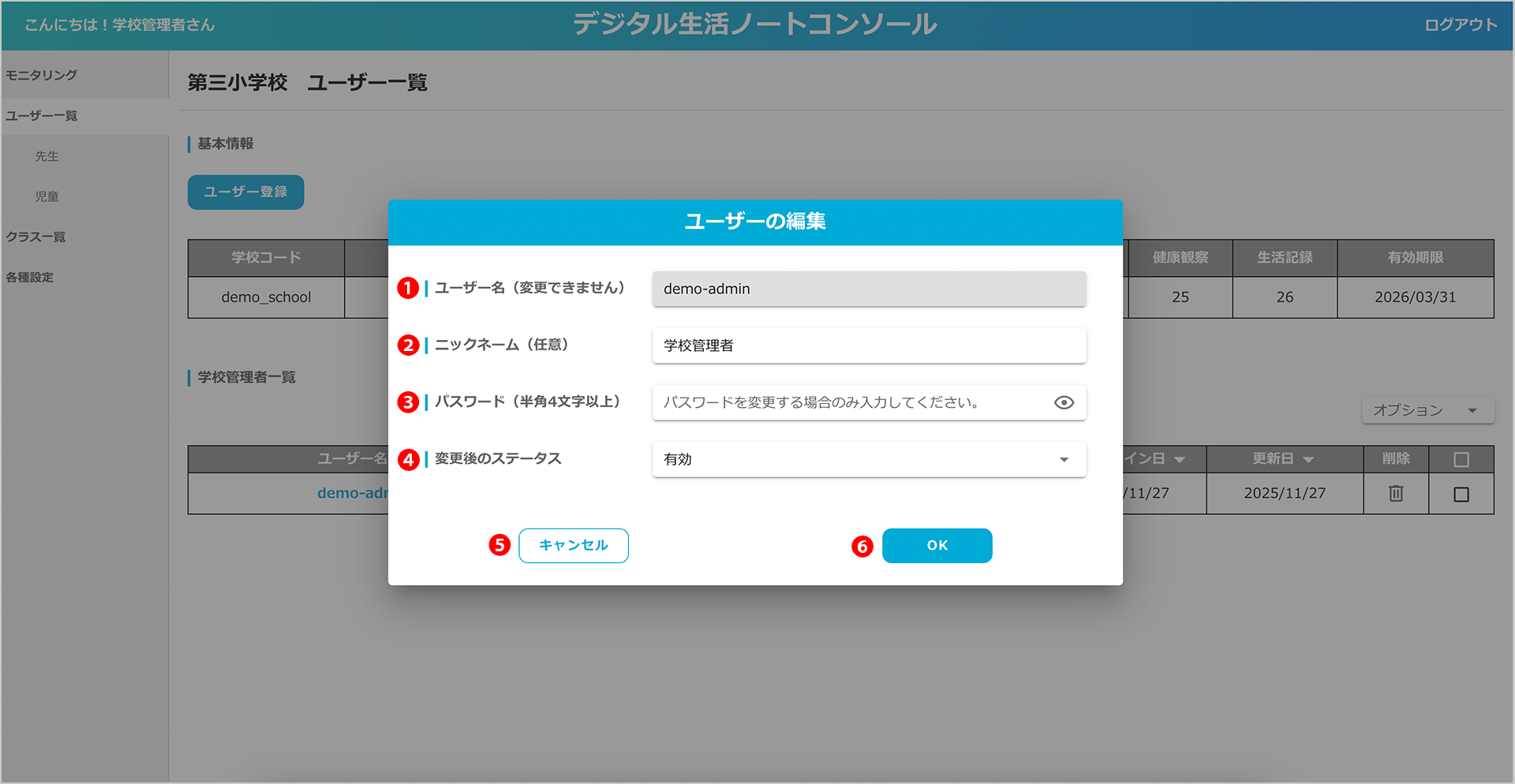Open モニタリング in the sidebar
This screenshot has width=1515, height=784.
coord(42,75)
